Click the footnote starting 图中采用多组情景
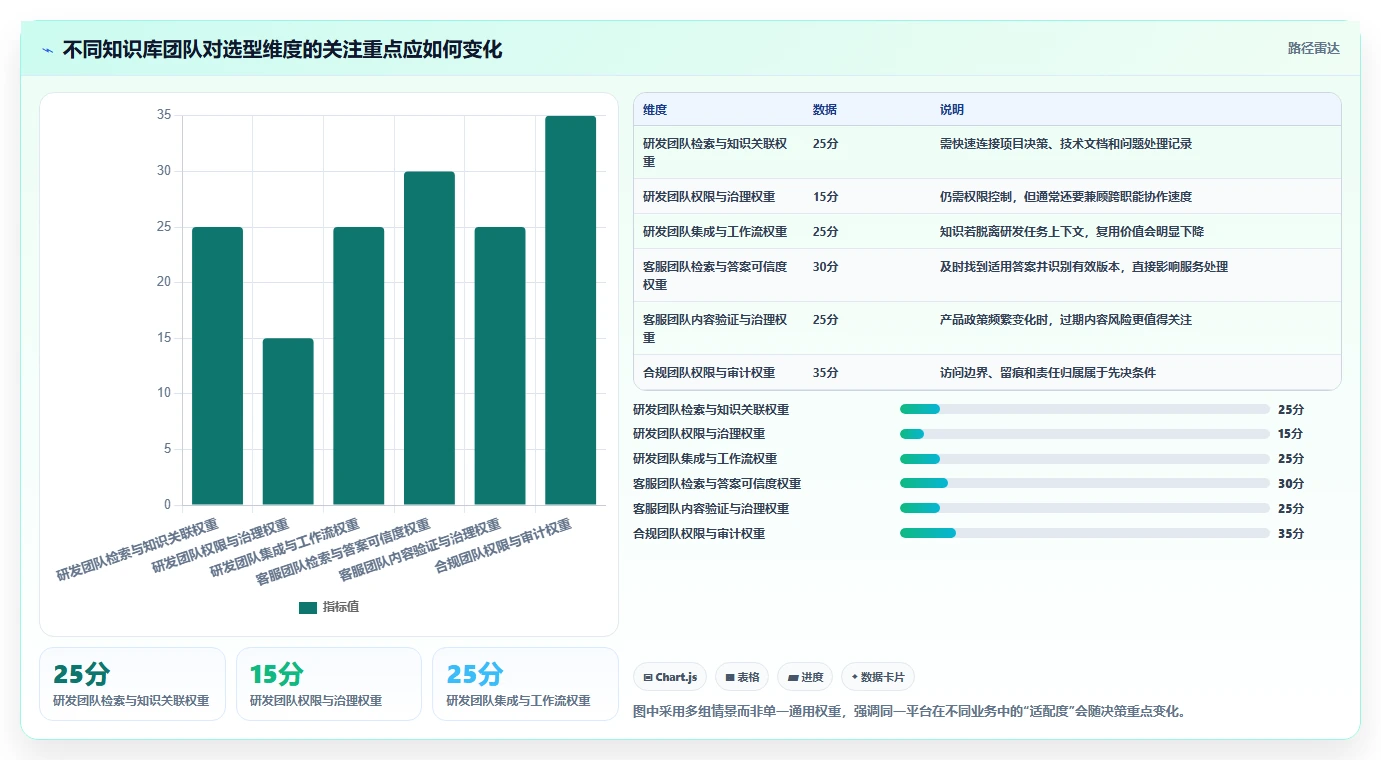This screenshot has width=1381, height=760. point(910,712)
